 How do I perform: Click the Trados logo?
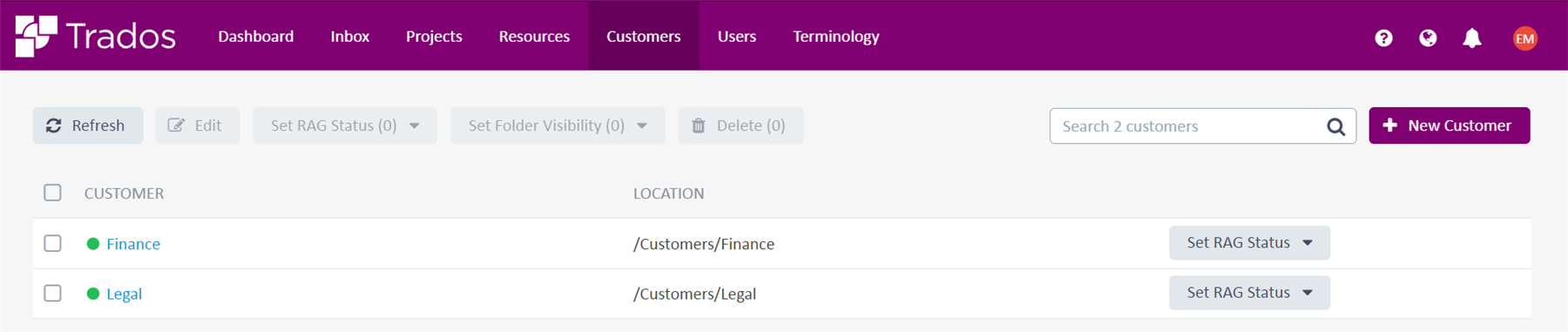(96, 36)
